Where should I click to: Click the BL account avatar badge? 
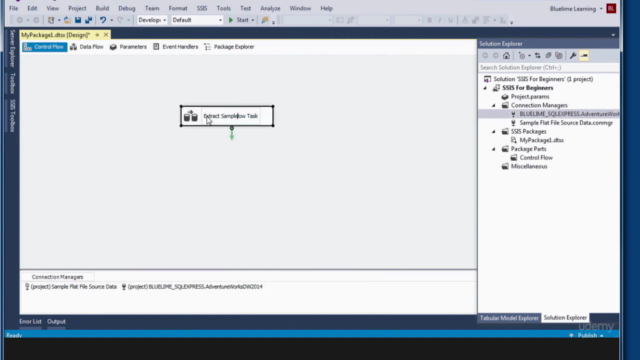click(611, 9)
